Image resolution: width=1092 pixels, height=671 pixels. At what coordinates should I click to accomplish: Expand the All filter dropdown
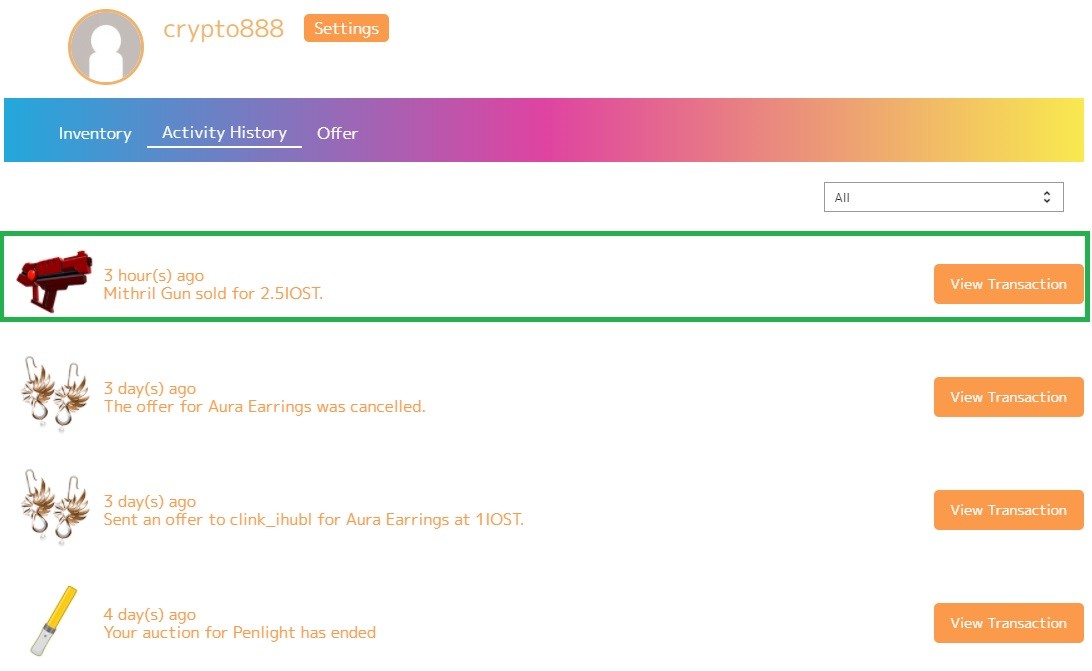[944, 197]
